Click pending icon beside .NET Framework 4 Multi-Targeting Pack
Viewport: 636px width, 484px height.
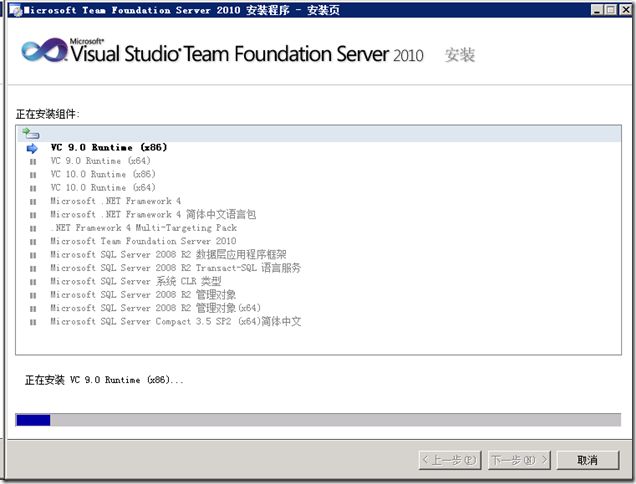33,229
